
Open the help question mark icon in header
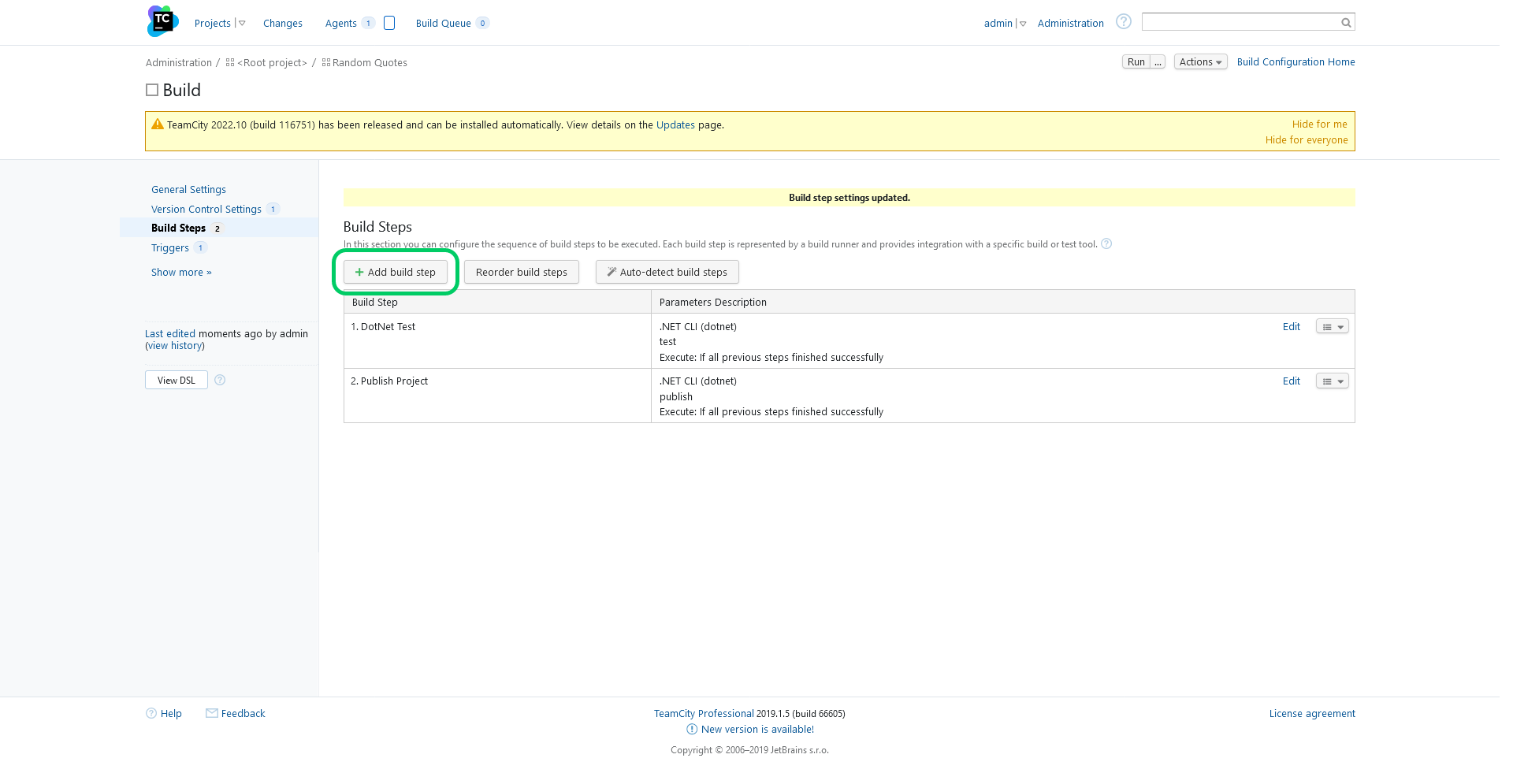point(1124,22)
